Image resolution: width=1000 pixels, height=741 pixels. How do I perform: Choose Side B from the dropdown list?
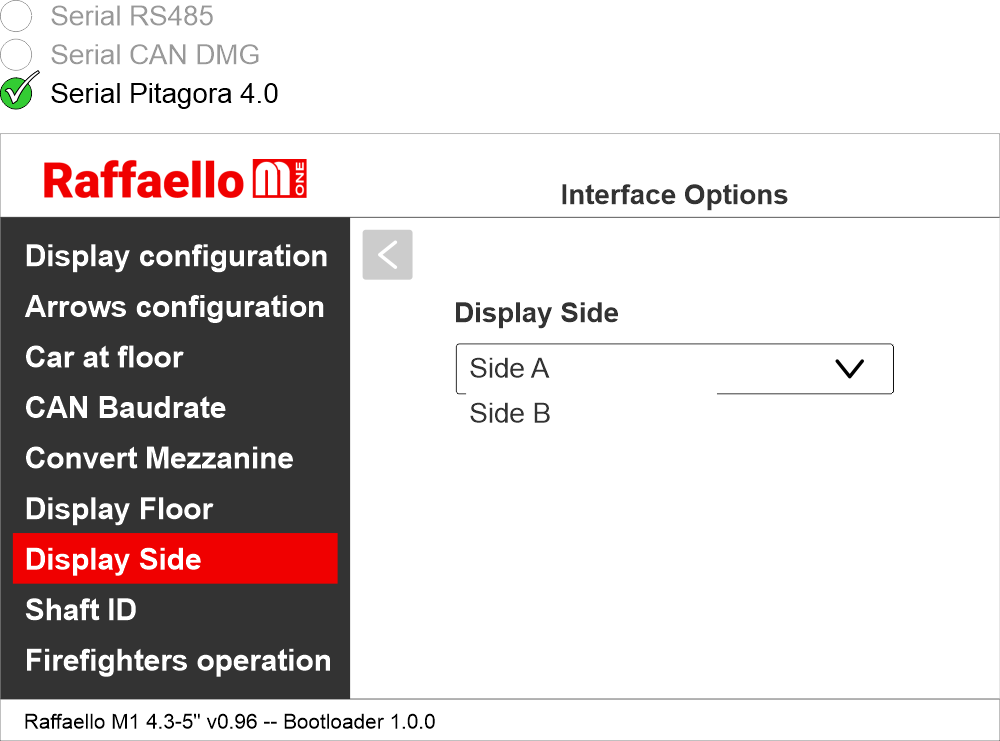tap(510, 414)
